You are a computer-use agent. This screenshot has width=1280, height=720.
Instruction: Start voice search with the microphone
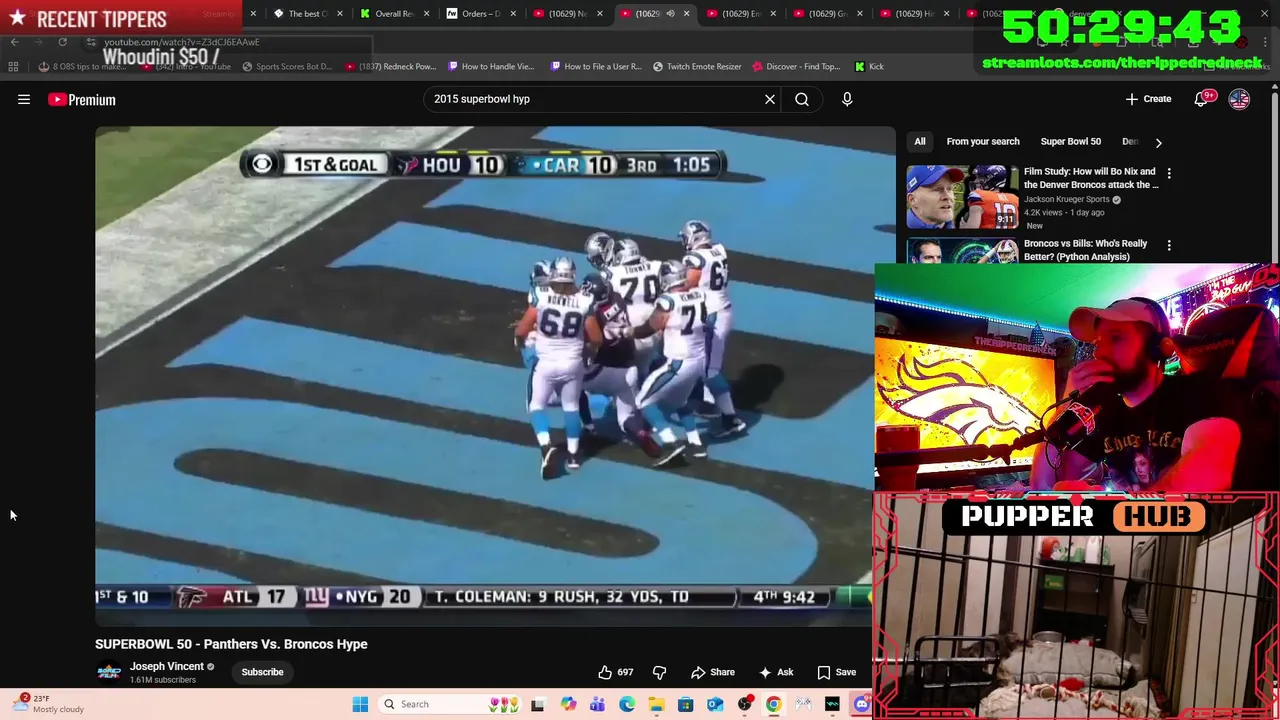[x=847, y=99]
